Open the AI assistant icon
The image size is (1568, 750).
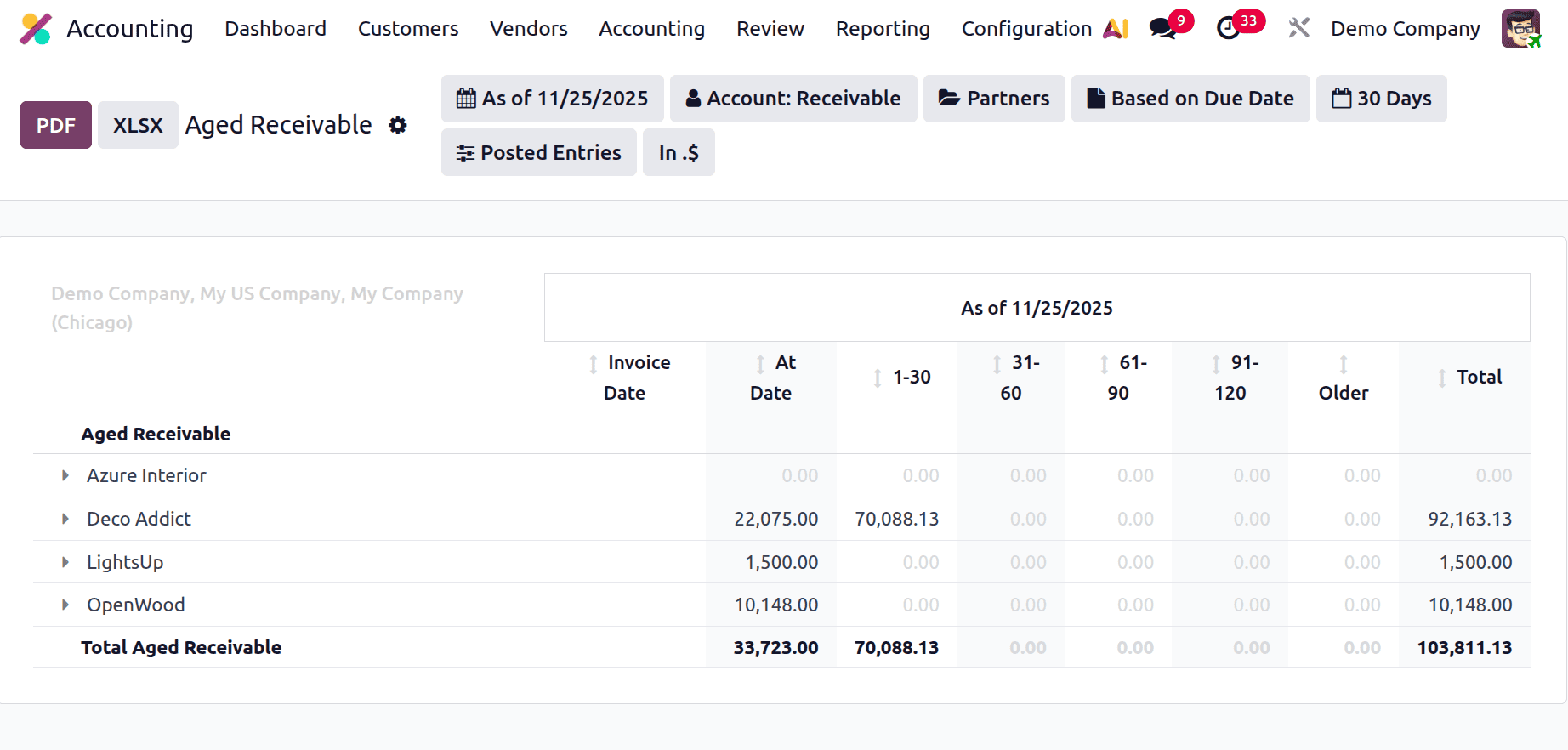pyautogui.click(x=1116, y=29)
